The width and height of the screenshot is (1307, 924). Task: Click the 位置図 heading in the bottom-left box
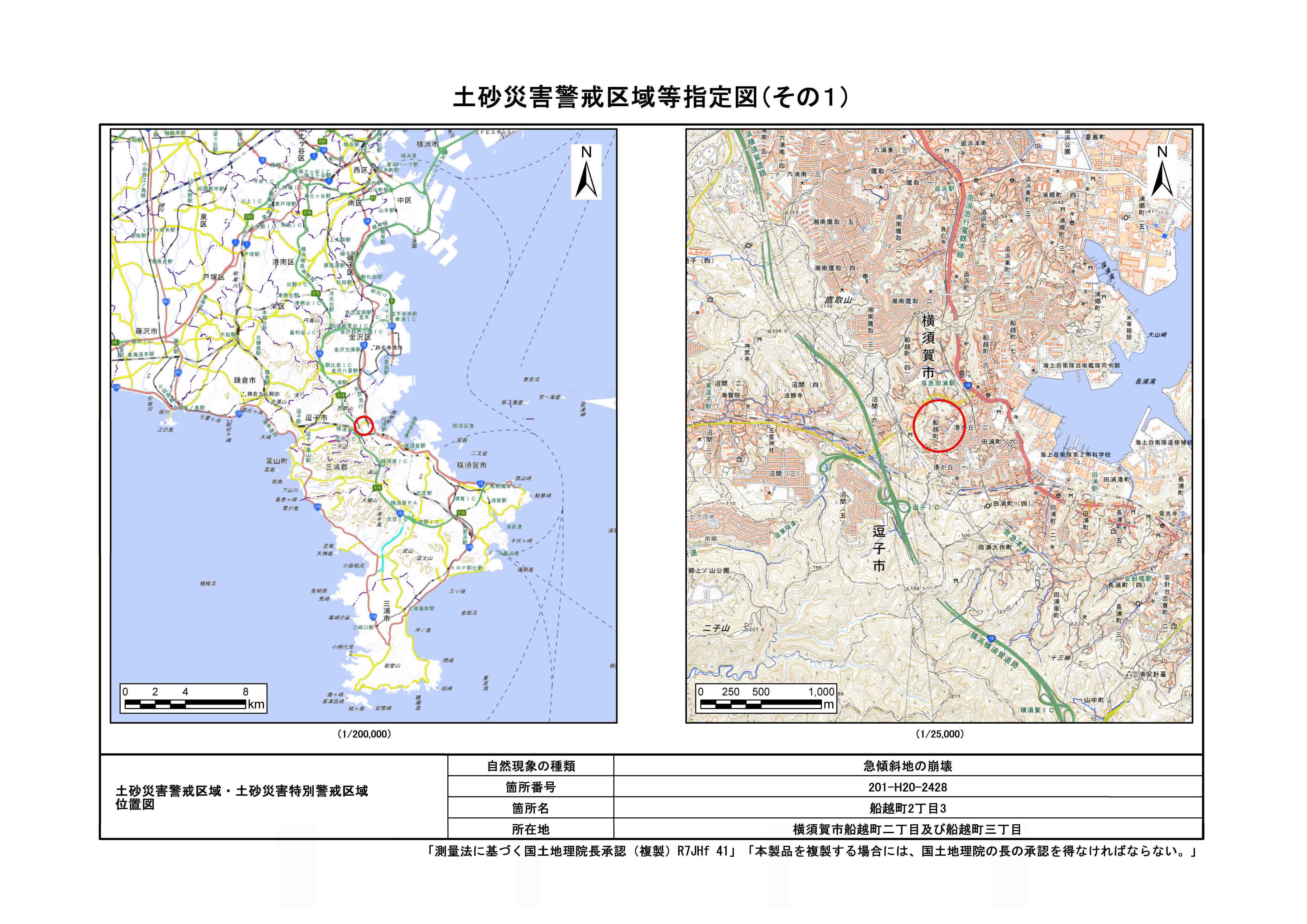135,804
